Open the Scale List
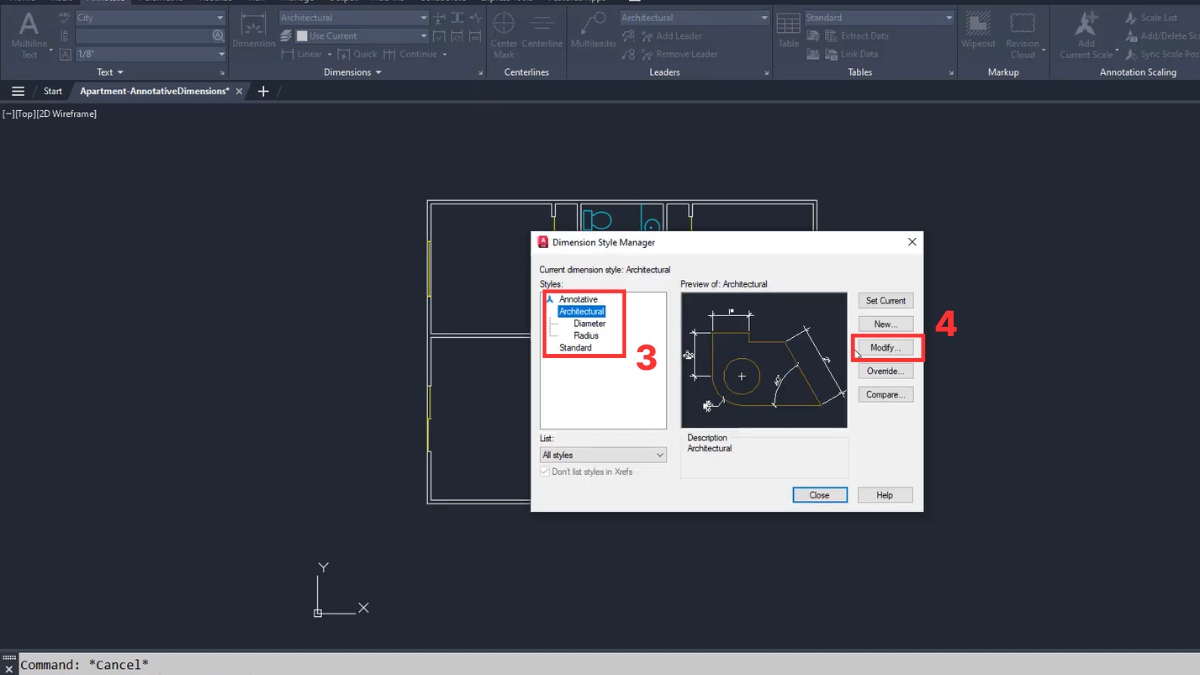 [x=1151, y=18]
